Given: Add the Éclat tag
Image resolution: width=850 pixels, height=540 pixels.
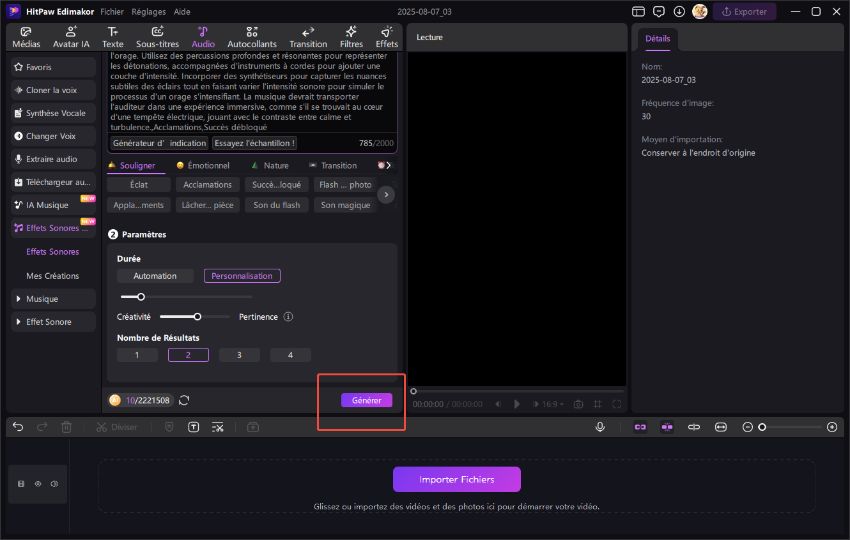Looking at the screenshot, I should (139, 185).
